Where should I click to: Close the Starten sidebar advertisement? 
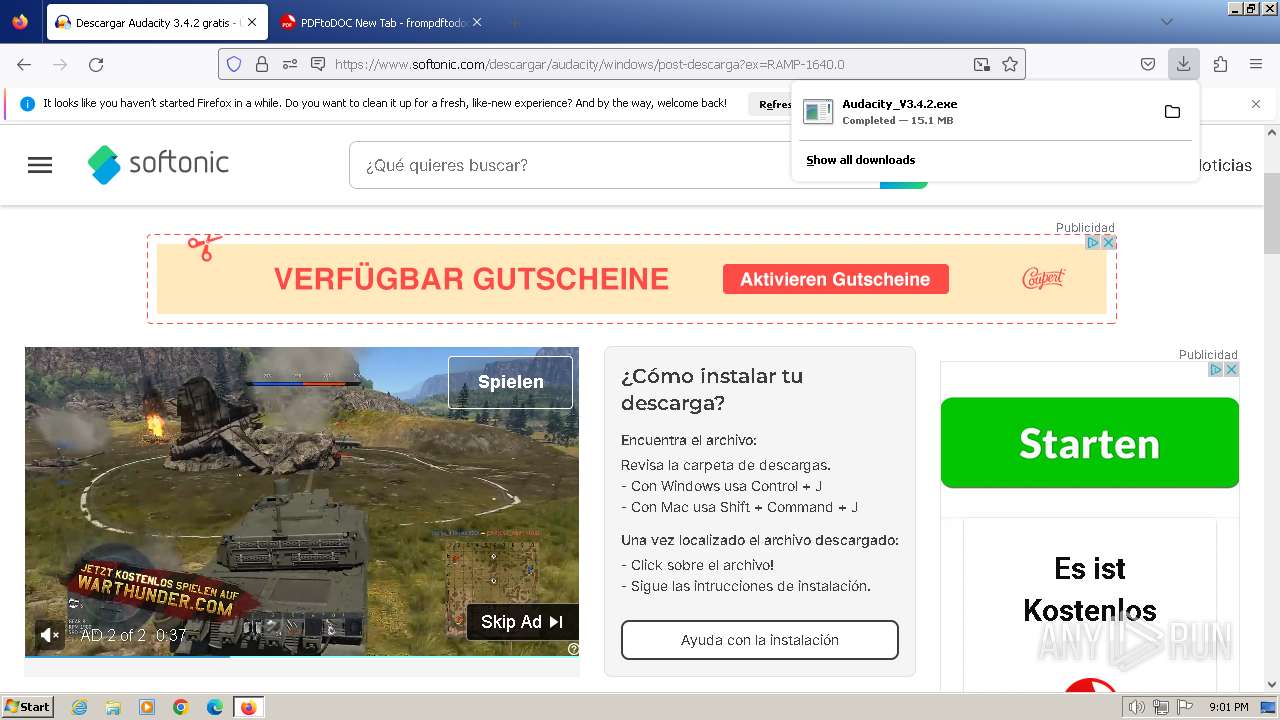click(1231, 369)
